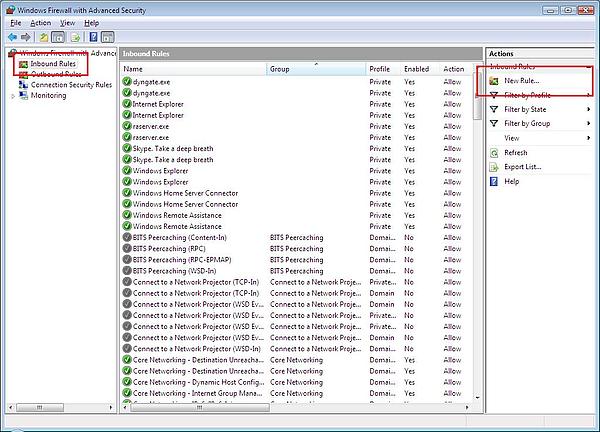Click the Help icon in the Actions pane
600x432 pixels.
pos(494,181)
